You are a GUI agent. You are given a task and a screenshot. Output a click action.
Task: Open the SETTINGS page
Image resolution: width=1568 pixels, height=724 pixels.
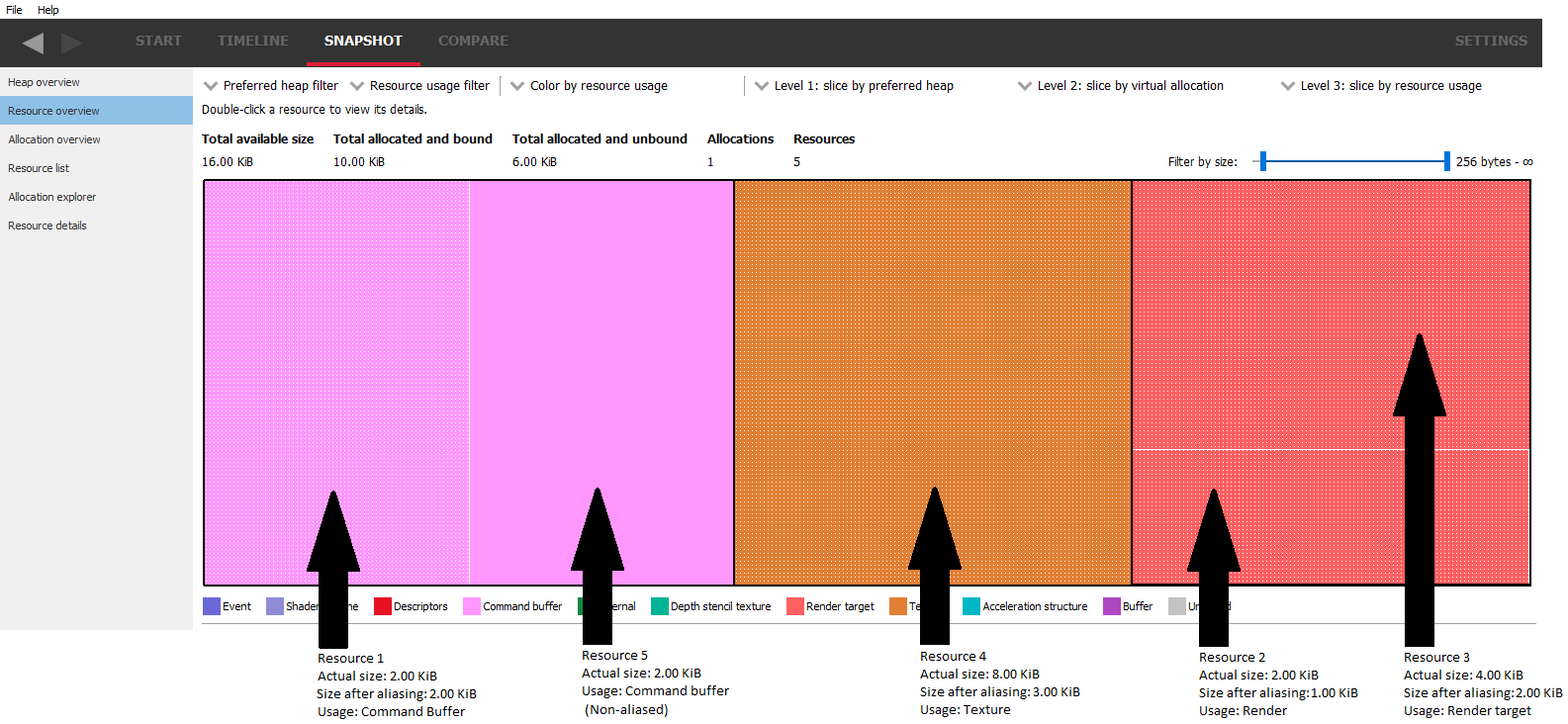tap(1490, 41)
